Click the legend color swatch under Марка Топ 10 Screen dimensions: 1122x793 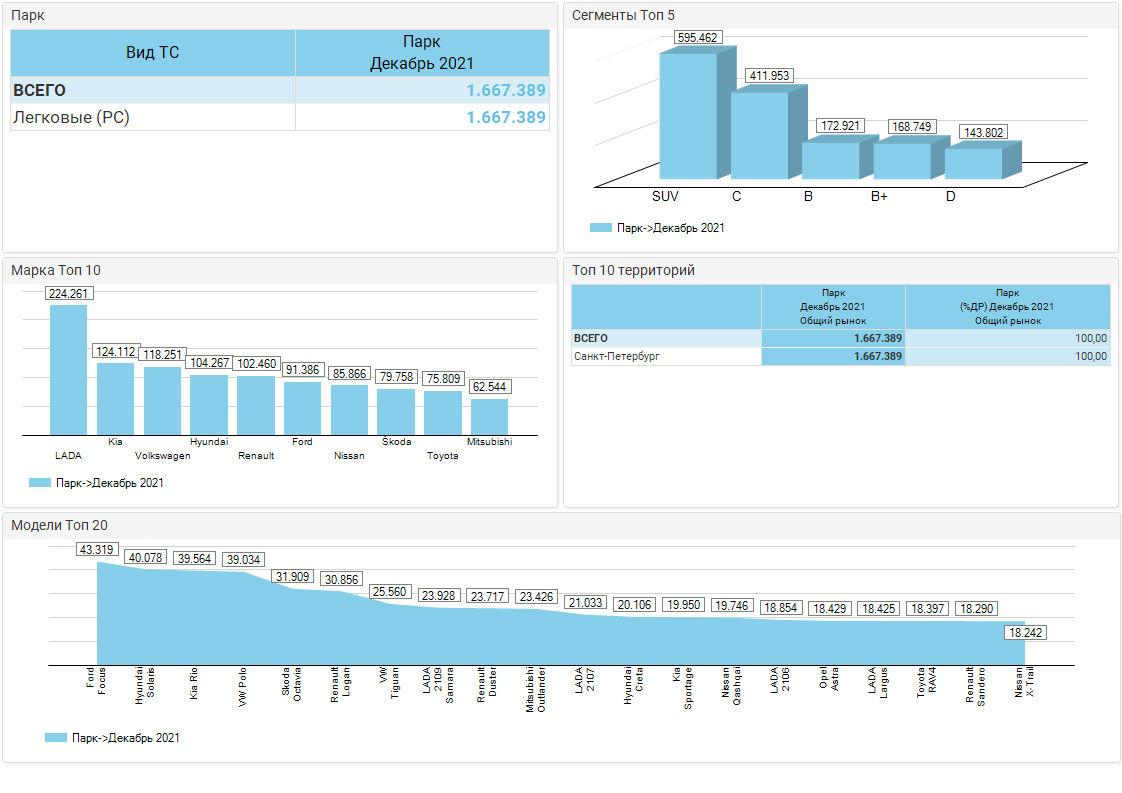tap(40, 483)
